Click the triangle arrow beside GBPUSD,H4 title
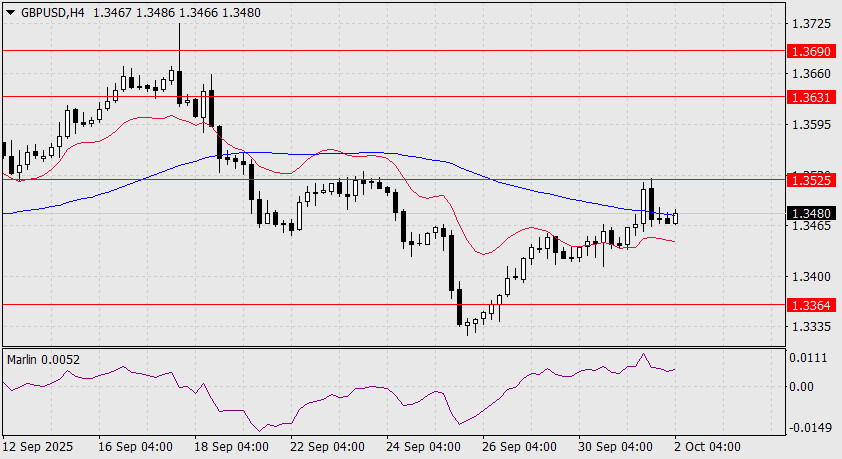This screenshot has width=842, height=459. tap(11, 13)
